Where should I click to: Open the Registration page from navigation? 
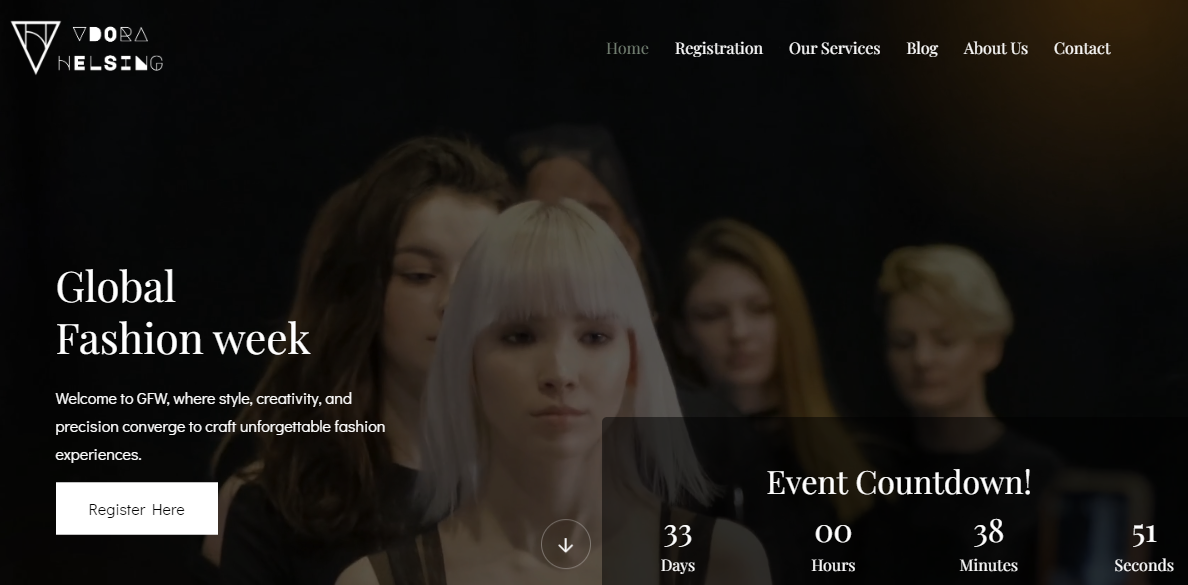click(x=718, y=48)
